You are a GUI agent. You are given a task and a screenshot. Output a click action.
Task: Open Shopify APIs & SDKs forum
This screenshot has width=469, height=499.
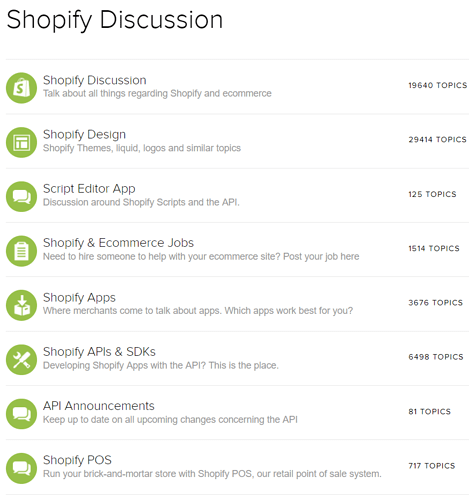(99, 352)
